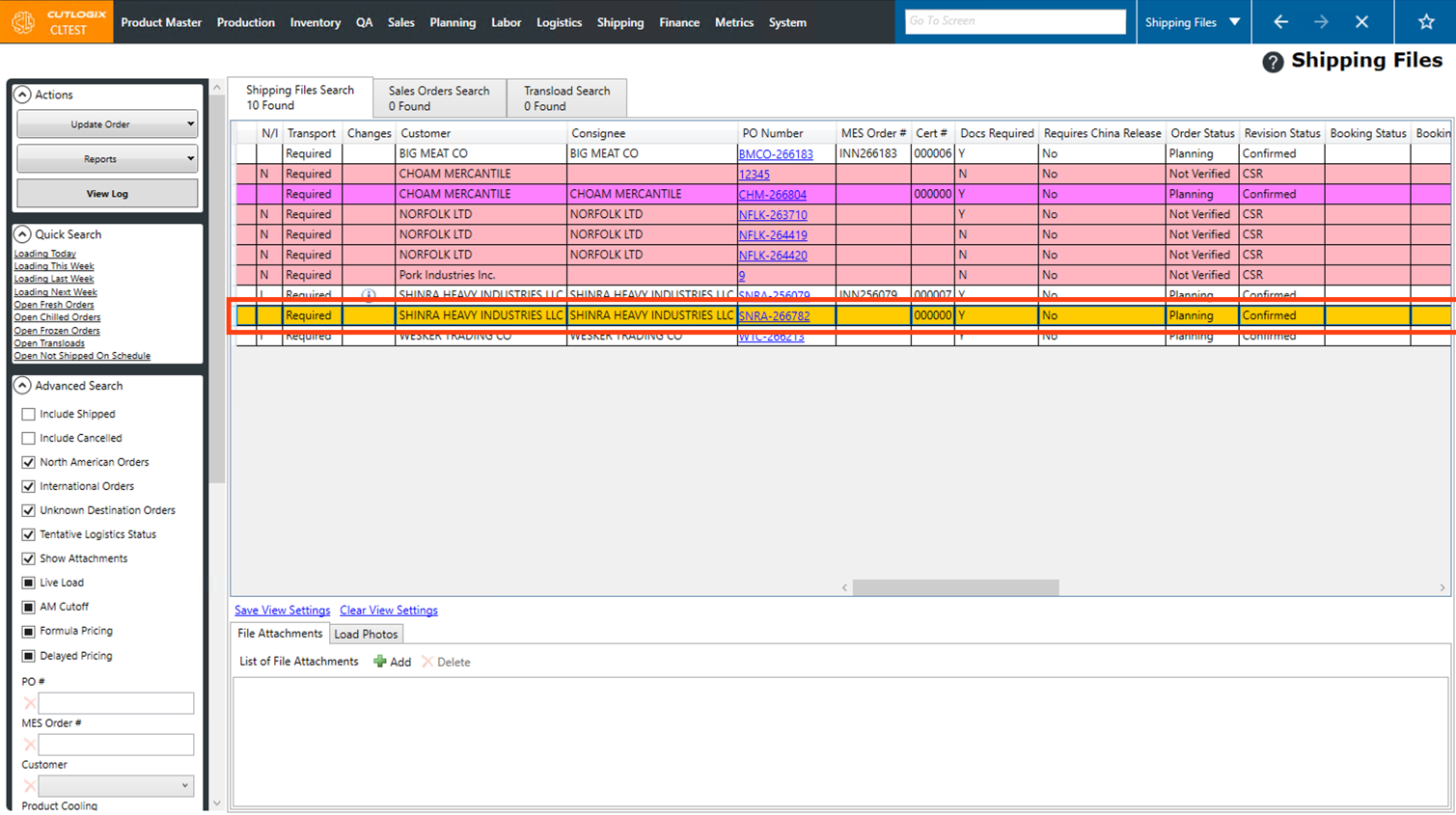The width and height of the screenshot is (1456, 815).
Task: Click the Go To Screen search field
Action: point(1015,21)
